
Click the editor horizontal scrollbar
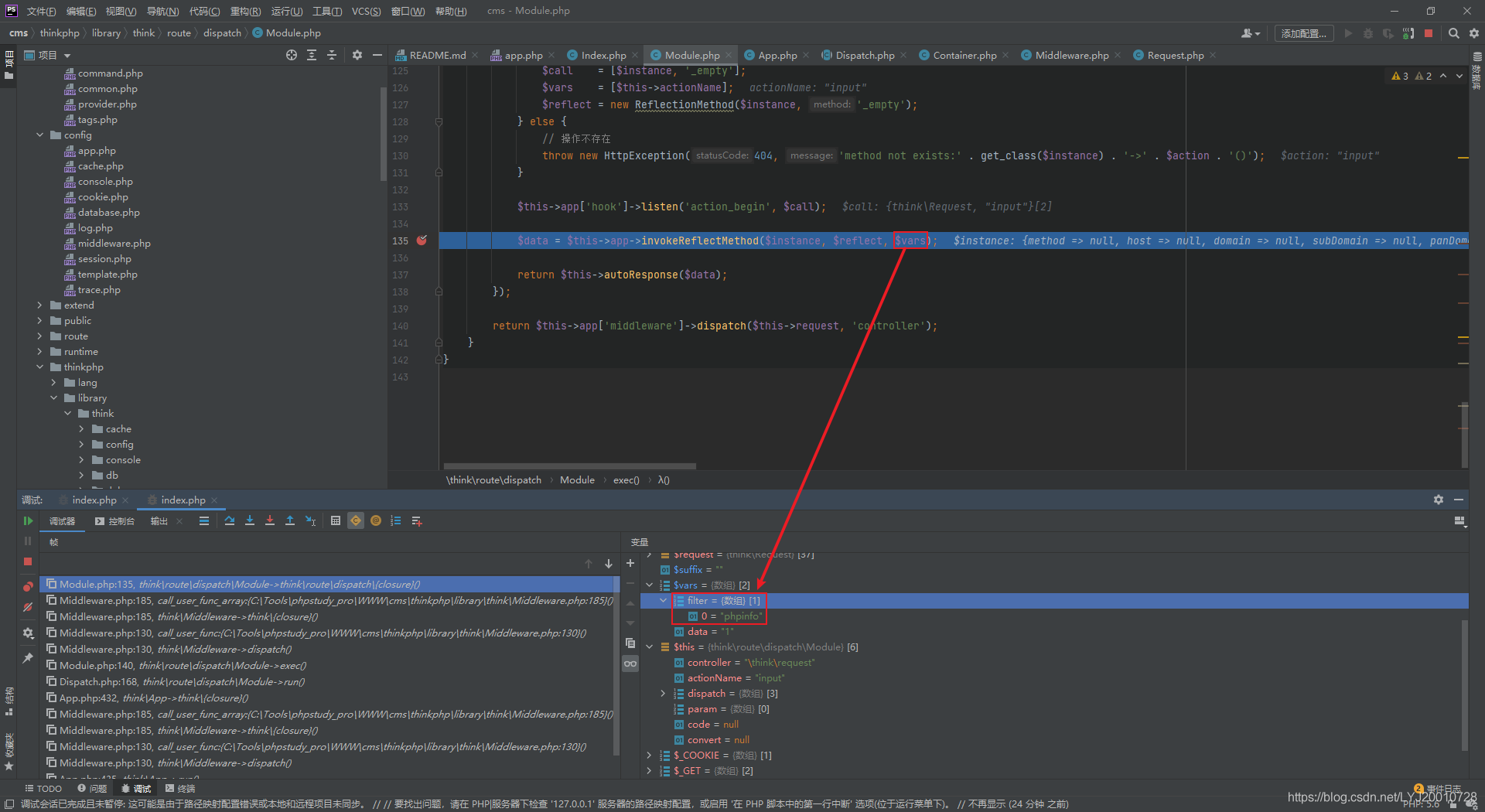tap(570, 466)
